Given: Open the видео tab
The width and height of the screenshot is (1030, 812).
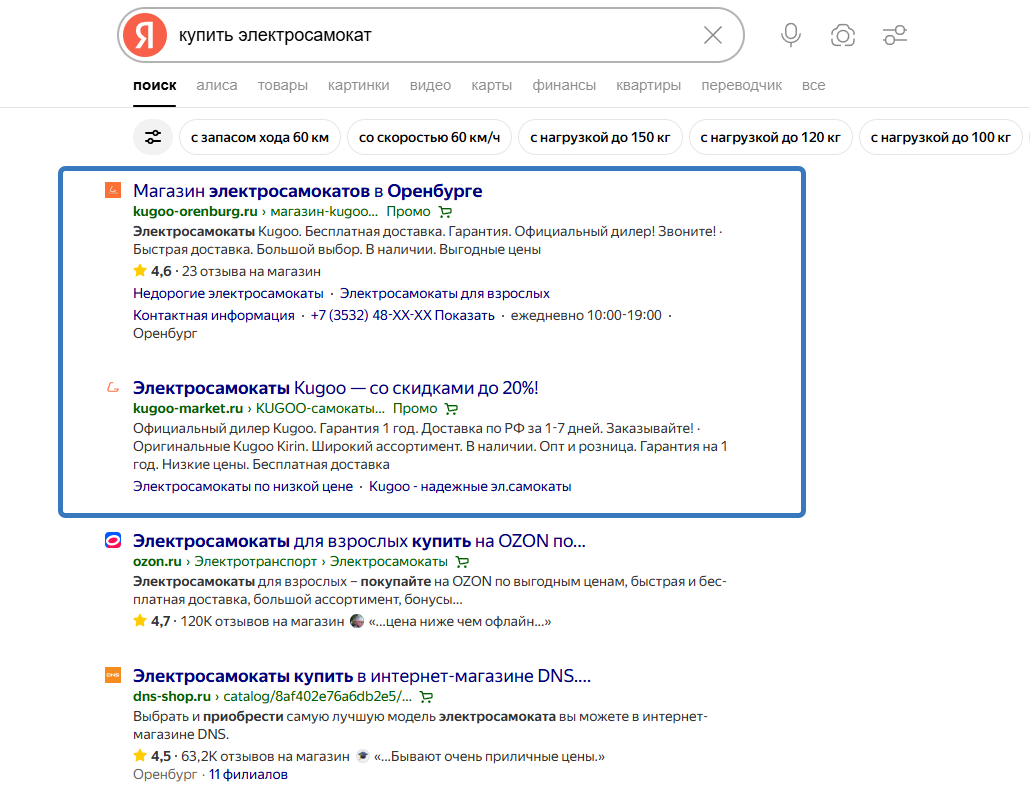Looking at the screenshot, I should point(430,85).
